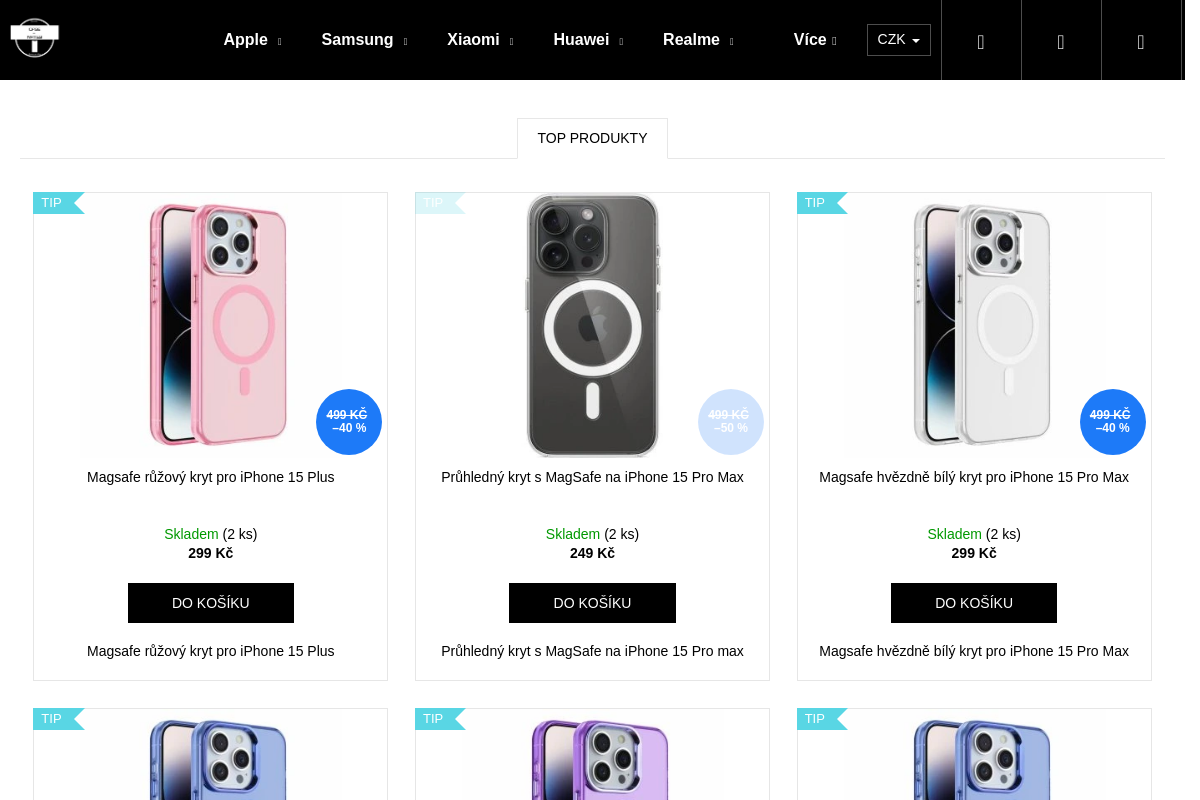Click the TIP badge on the pink iPhone 15 Plus case
Image resolution: width=1200 pixels, height=800 pixels.
point(53,203)
